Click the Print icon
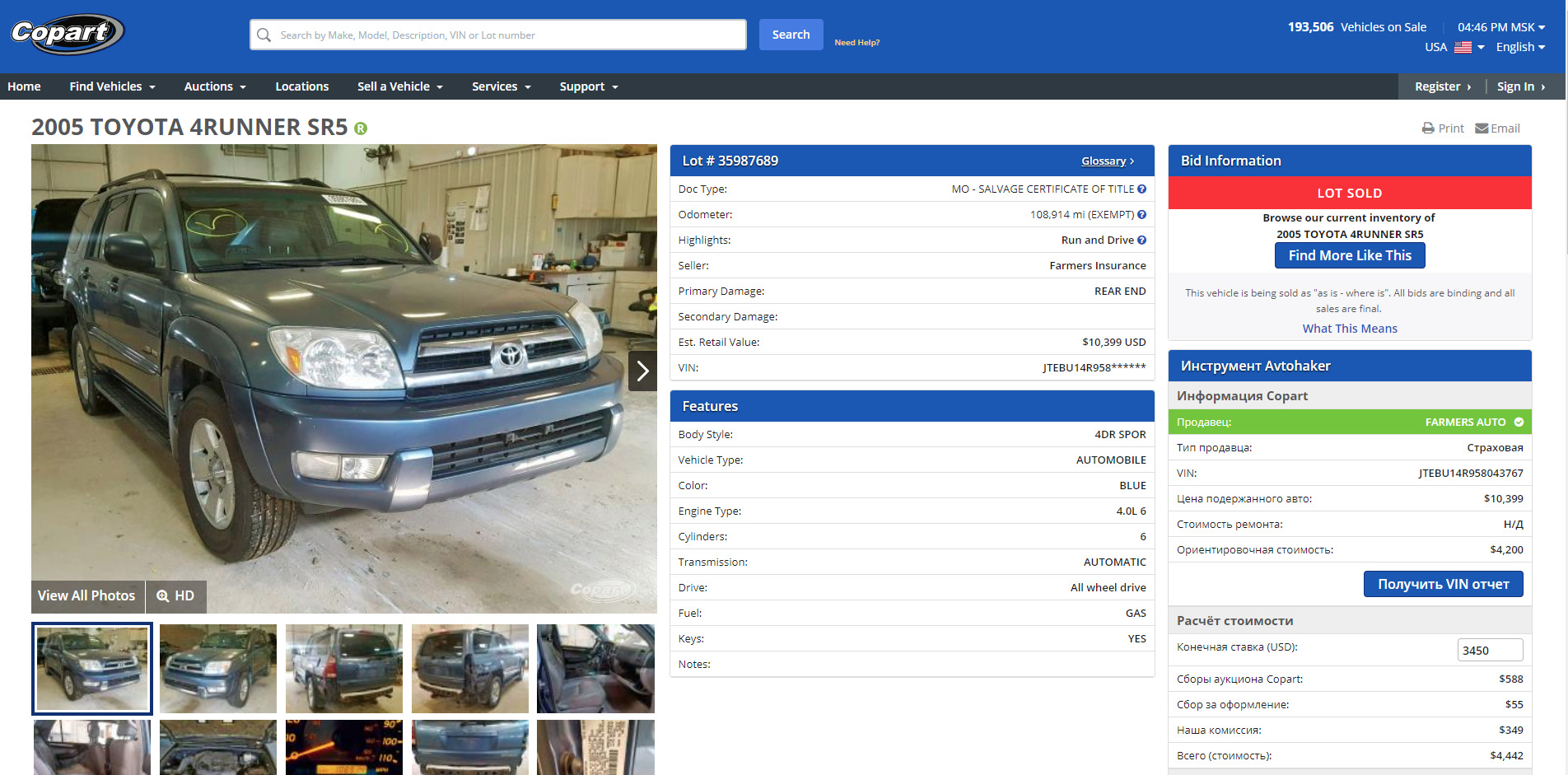1568x775 pixels. point(1428,128)
